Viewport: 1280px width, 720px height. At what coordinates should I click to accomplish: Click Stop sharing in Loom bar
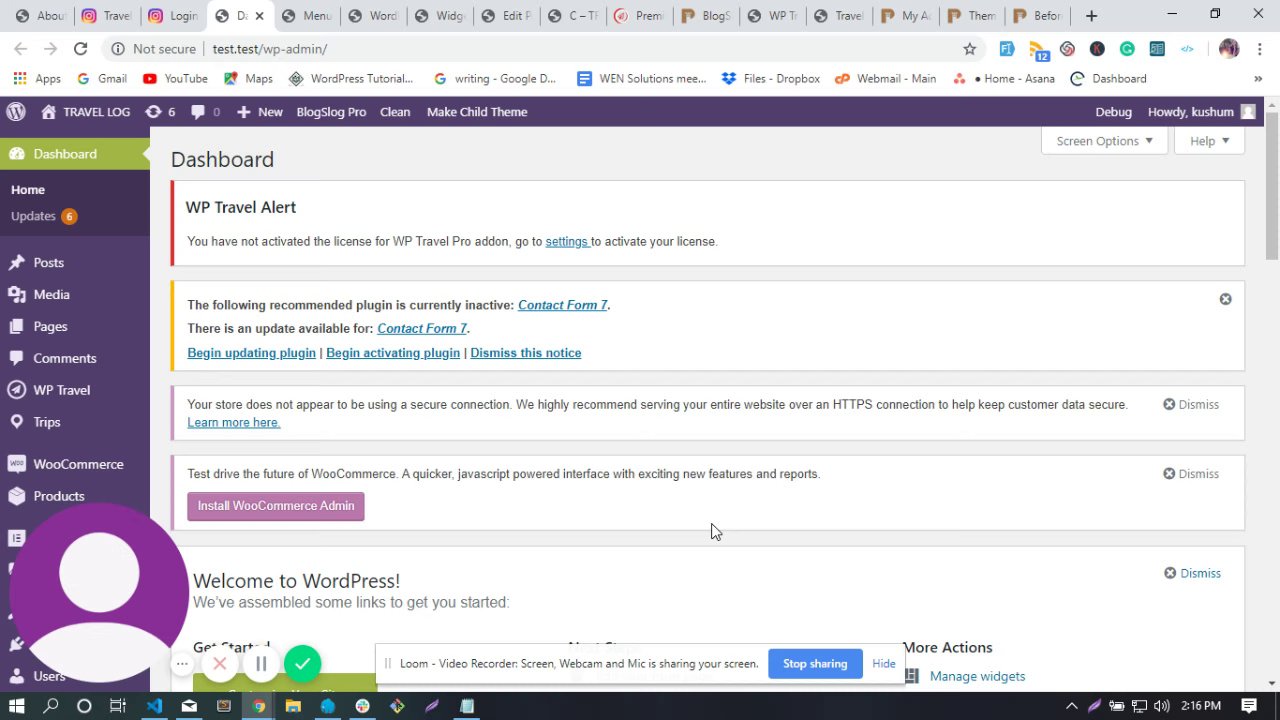click(x=815, y=664)
